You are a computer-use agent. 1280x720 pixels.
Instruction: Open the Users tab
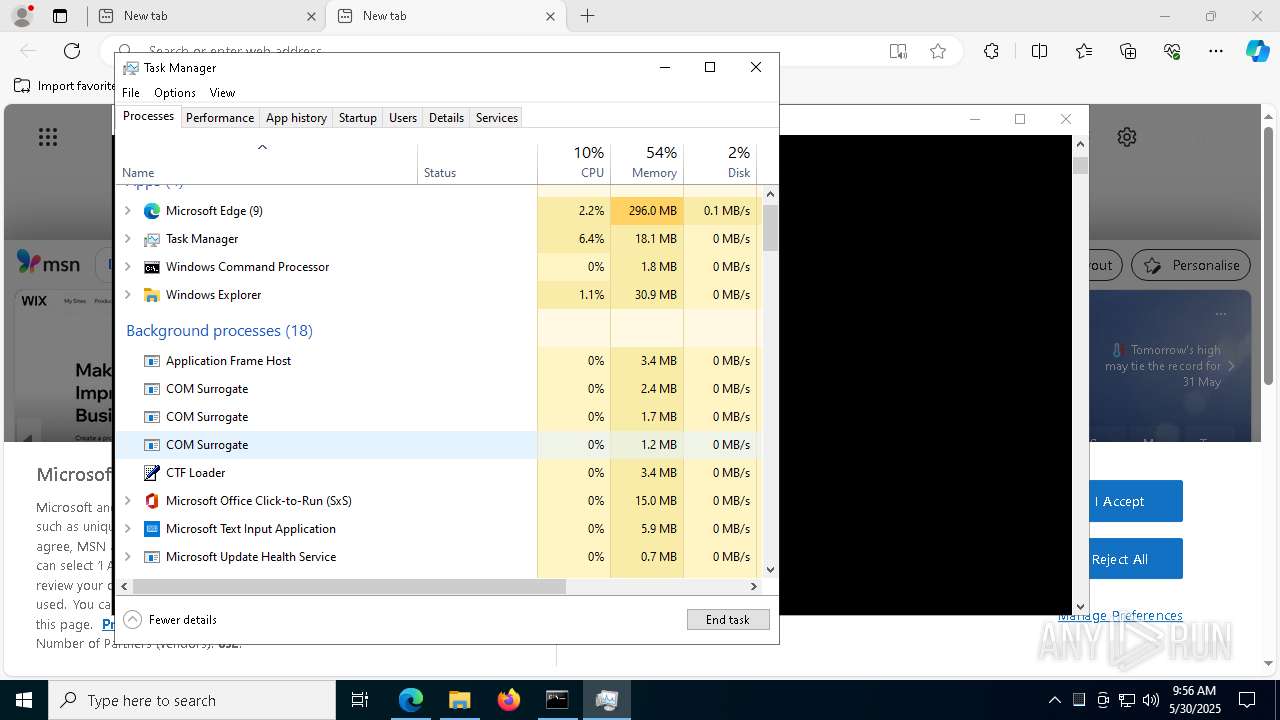tap(403, 118)
